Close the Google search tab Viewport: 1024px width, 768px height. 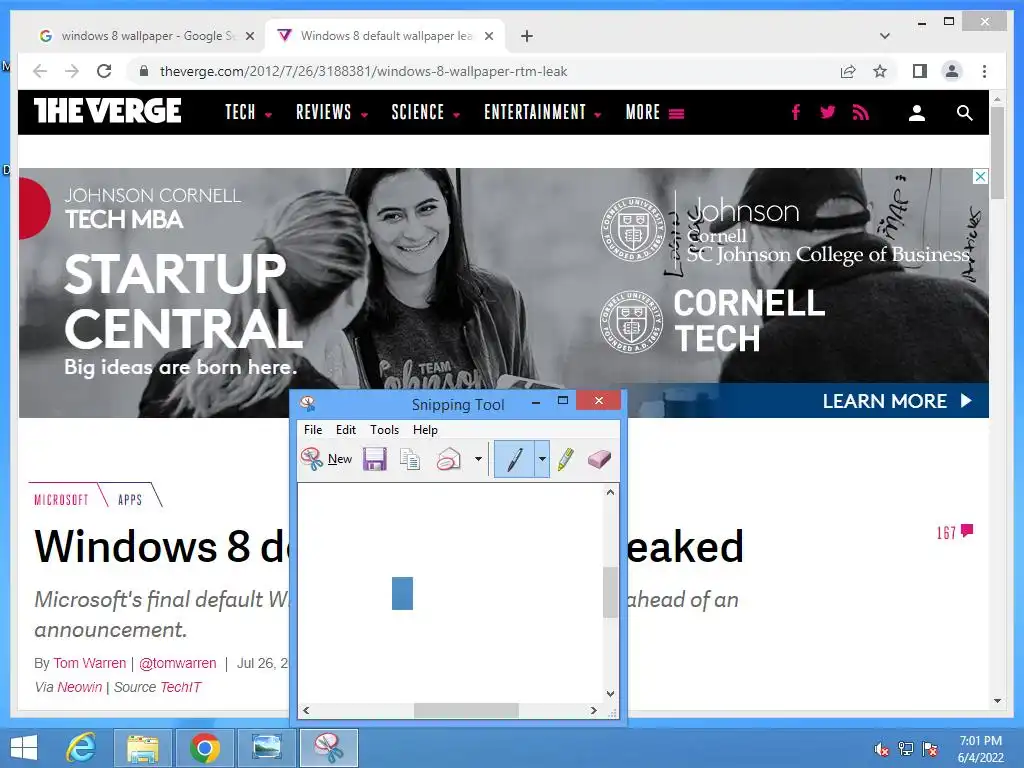(249, 36)
